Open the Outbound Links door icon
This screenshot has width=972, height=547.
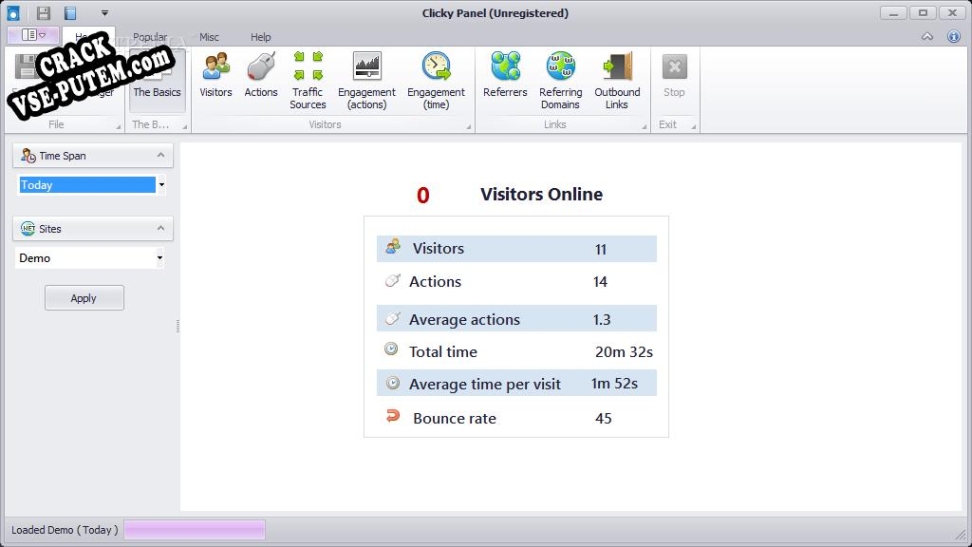coord(617,66)
